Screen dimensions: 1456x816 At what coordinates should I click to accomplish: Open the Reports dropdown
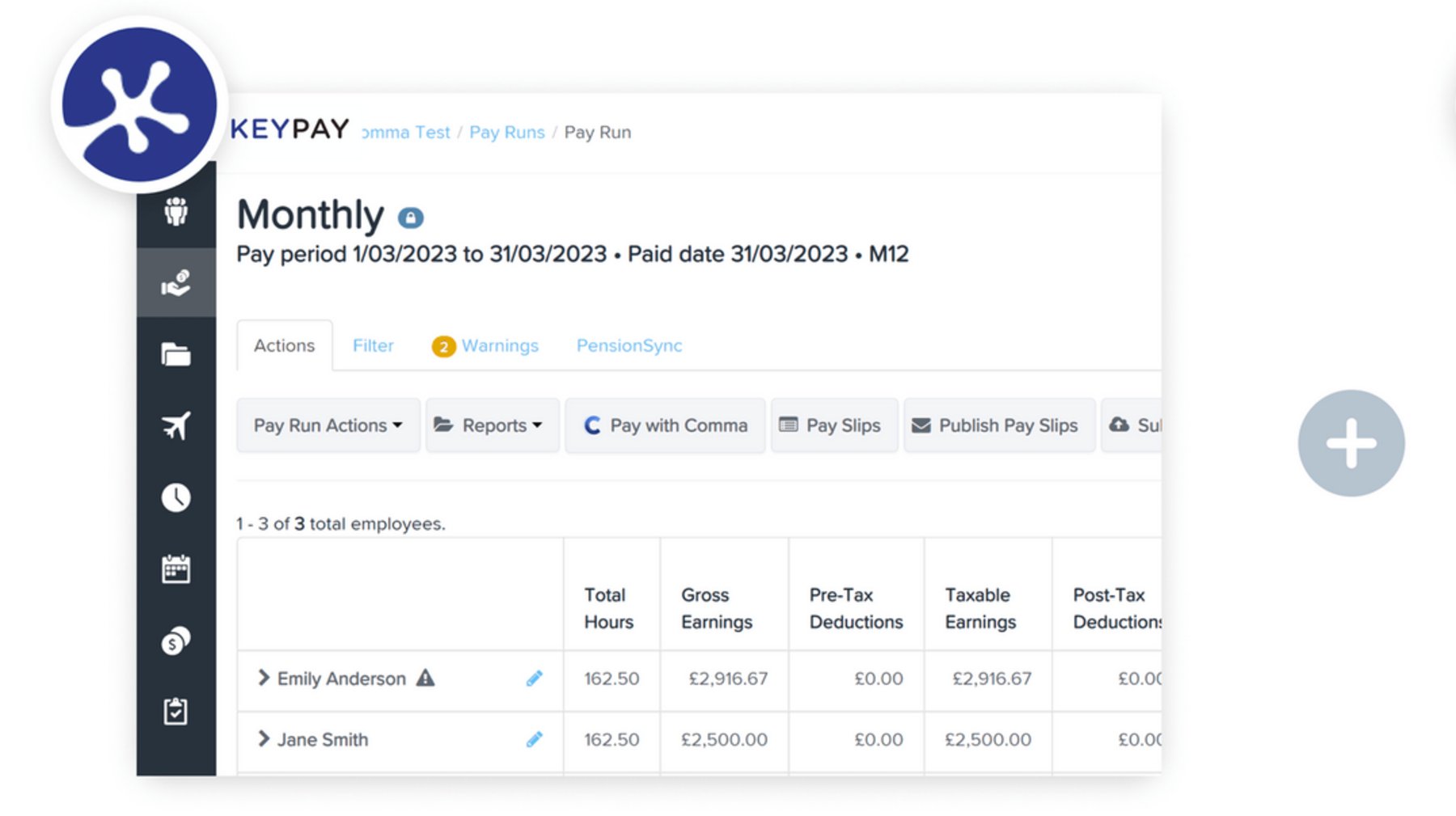click(x=492, y=425)
